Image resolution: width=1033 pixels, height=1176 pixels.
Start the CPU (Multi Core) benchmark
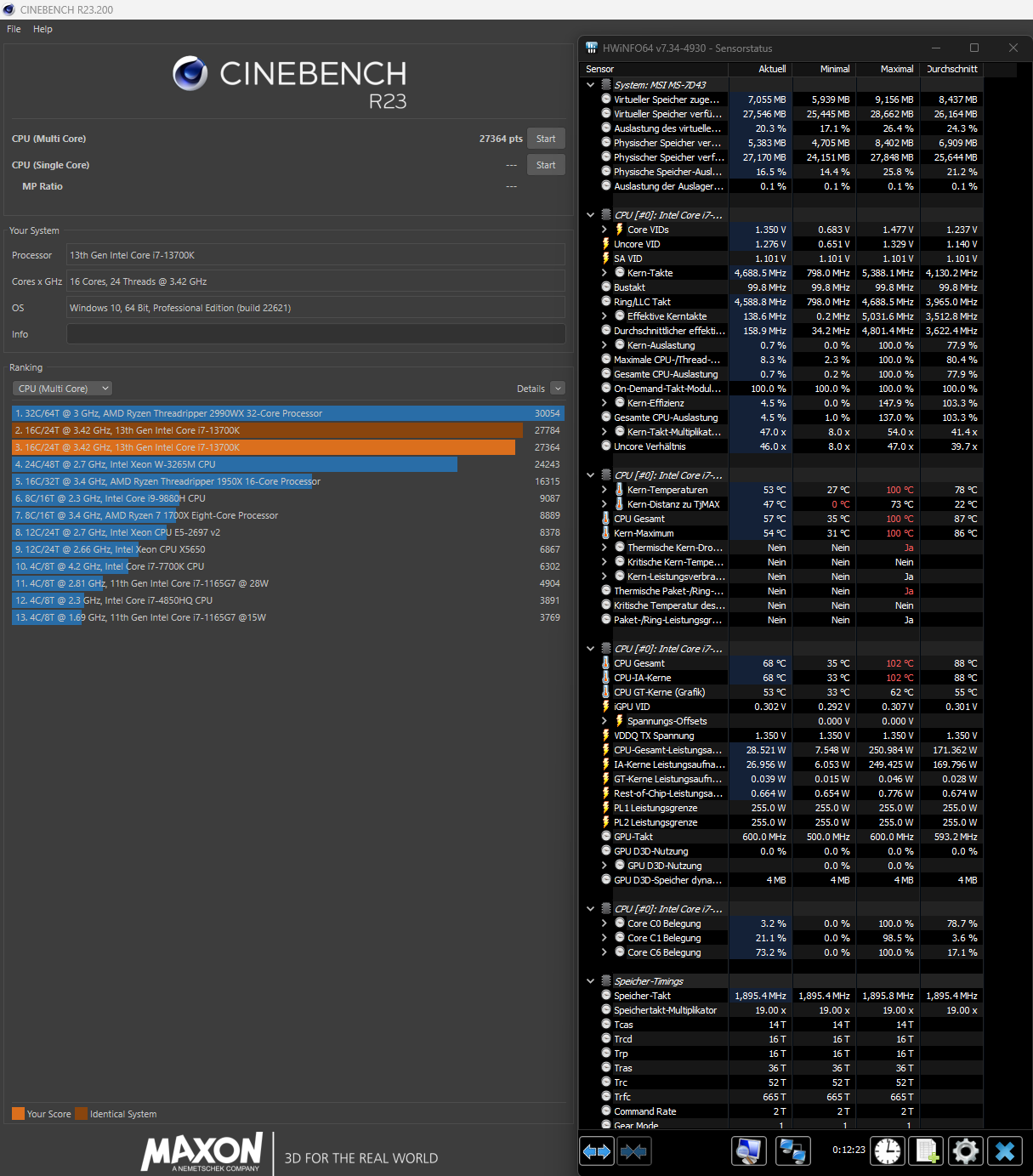546,138
